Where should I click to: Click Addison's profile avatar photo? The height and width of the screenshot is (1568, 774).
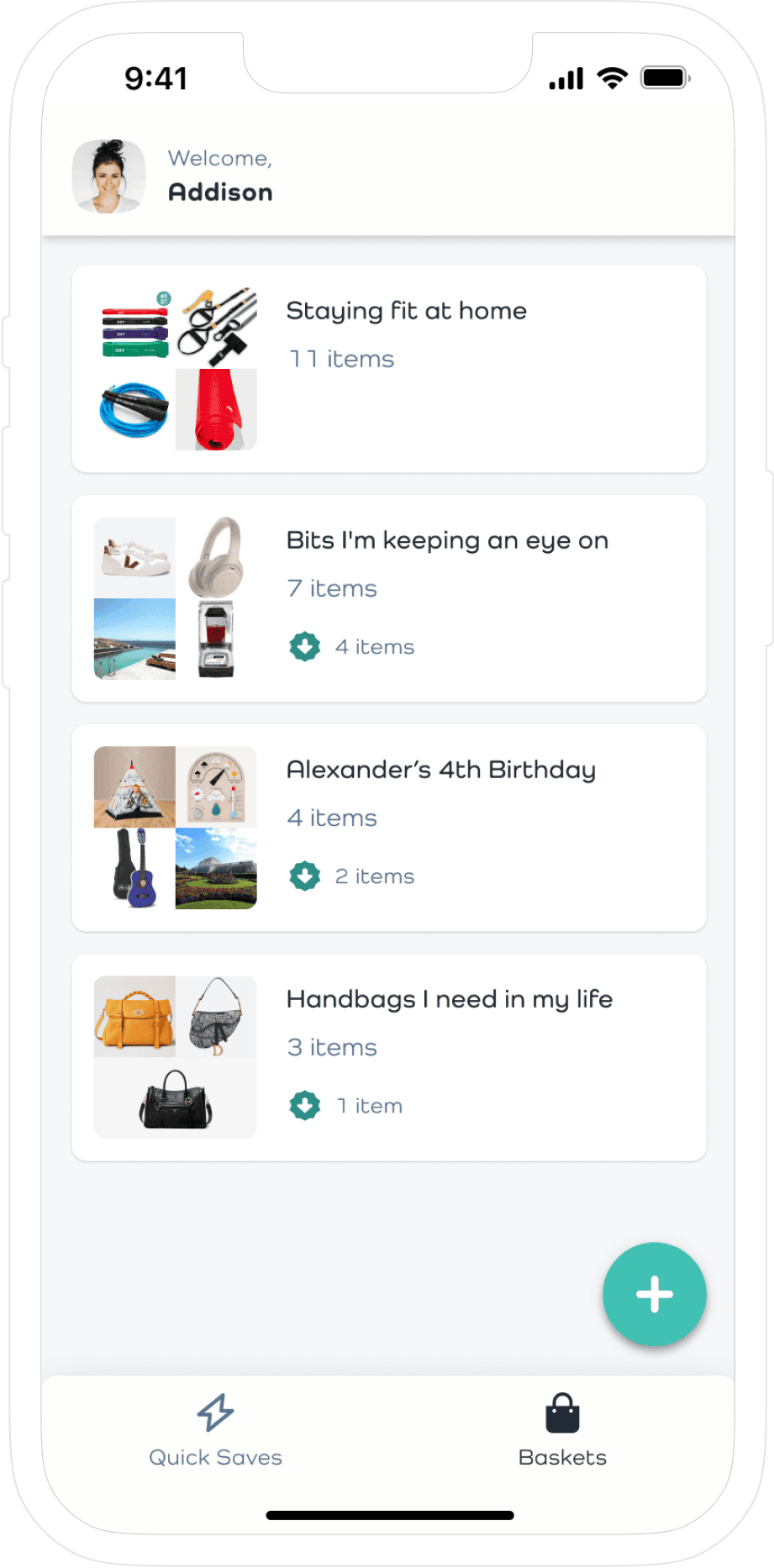(109, 176)
